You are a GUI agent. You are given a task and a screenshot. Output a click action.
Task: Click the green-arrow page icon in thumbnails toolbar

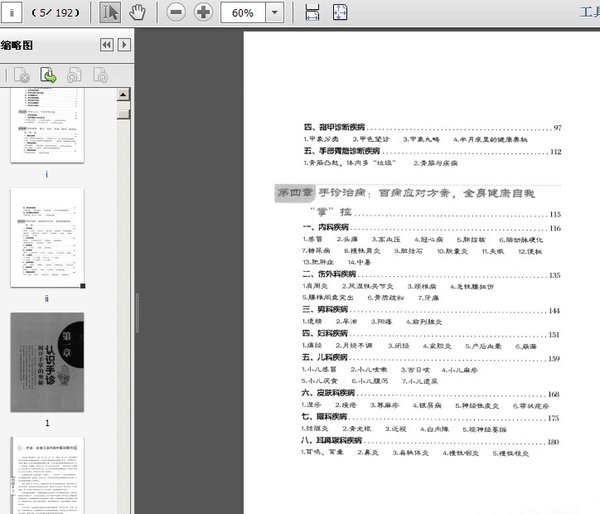click(x=47, y=75)
